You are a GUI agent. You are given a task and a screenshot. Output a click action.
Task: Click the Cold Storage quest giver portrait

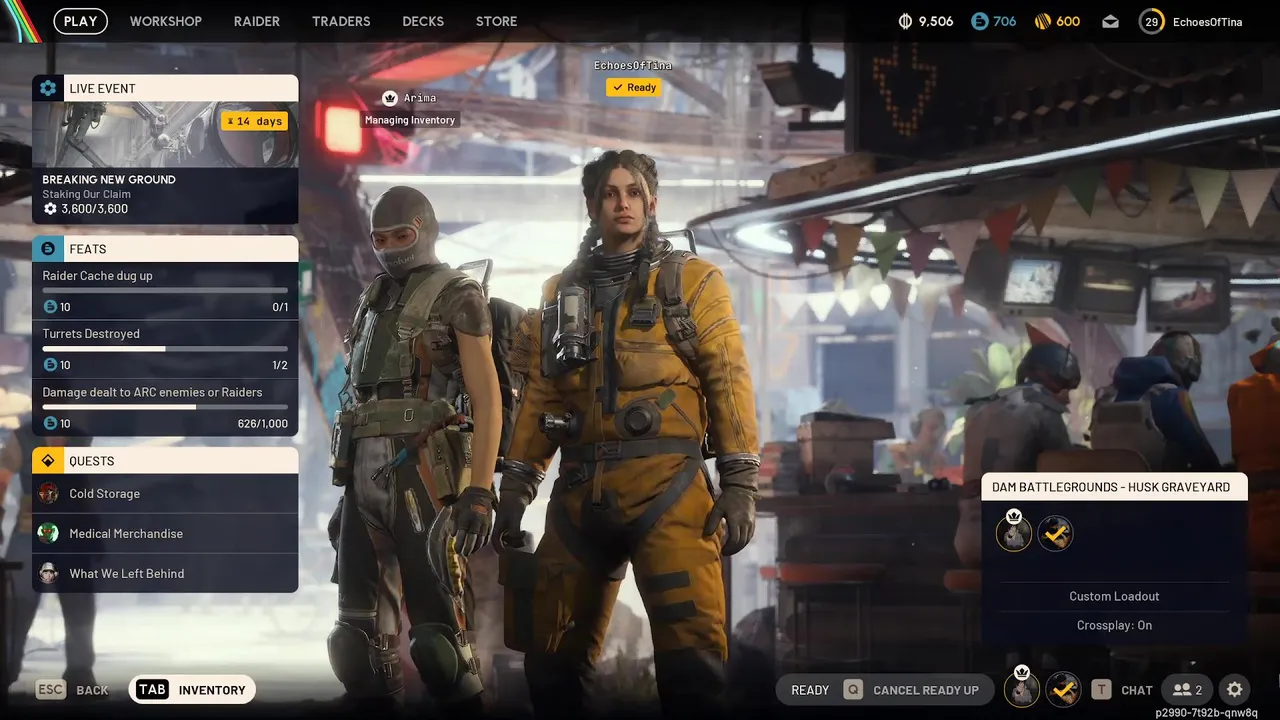48,493
